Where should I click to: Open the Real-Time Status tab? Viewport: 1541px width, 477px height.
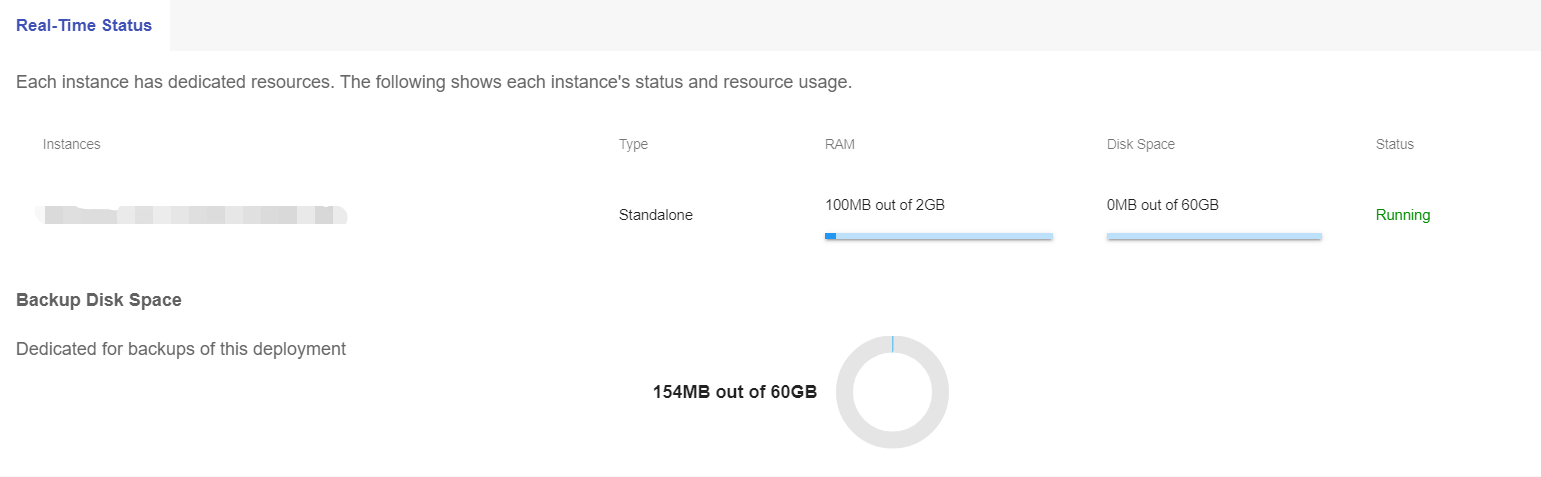[84, 26]
